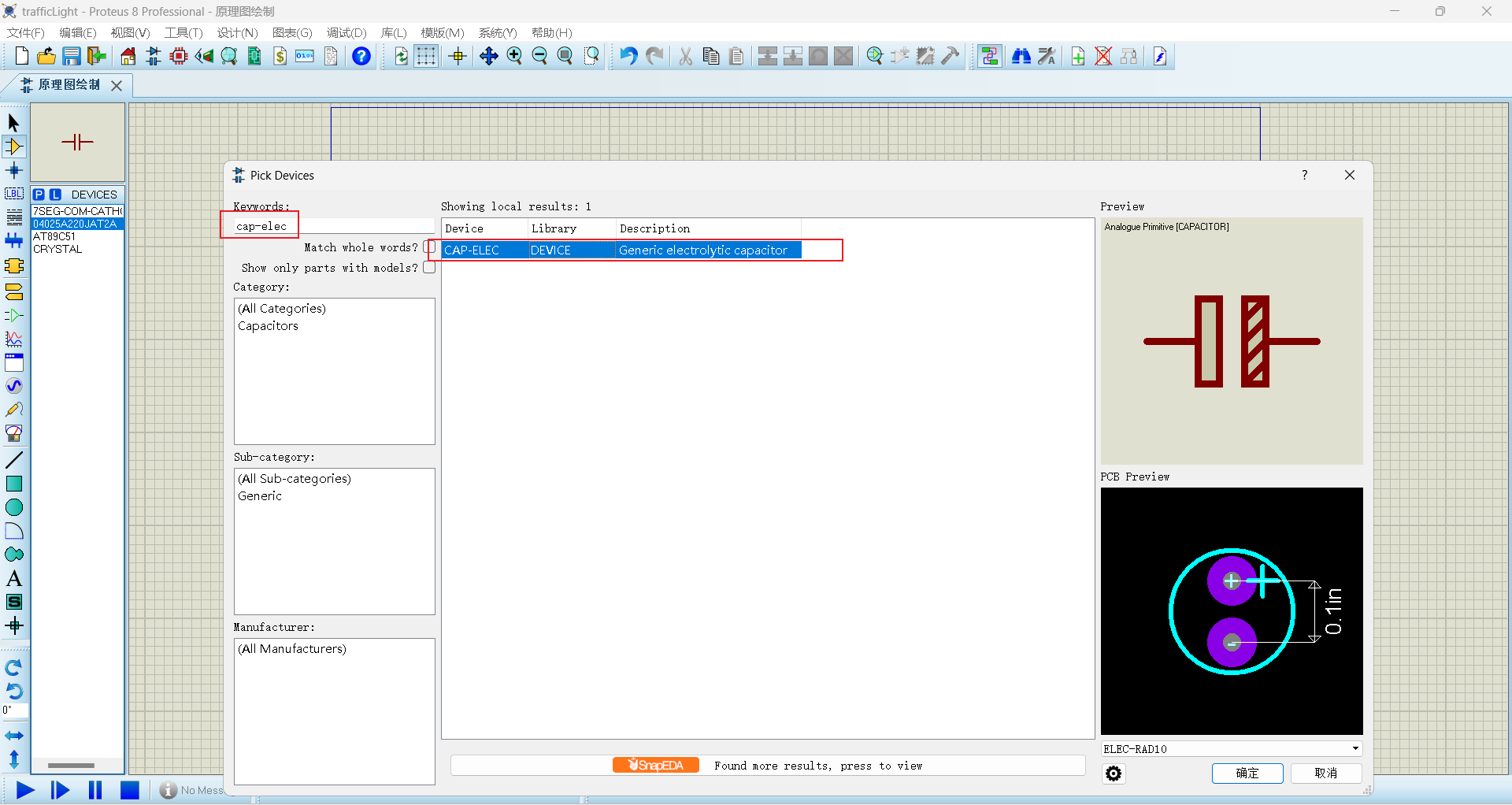Open the 工具(T) menu

tap(183, 32)
